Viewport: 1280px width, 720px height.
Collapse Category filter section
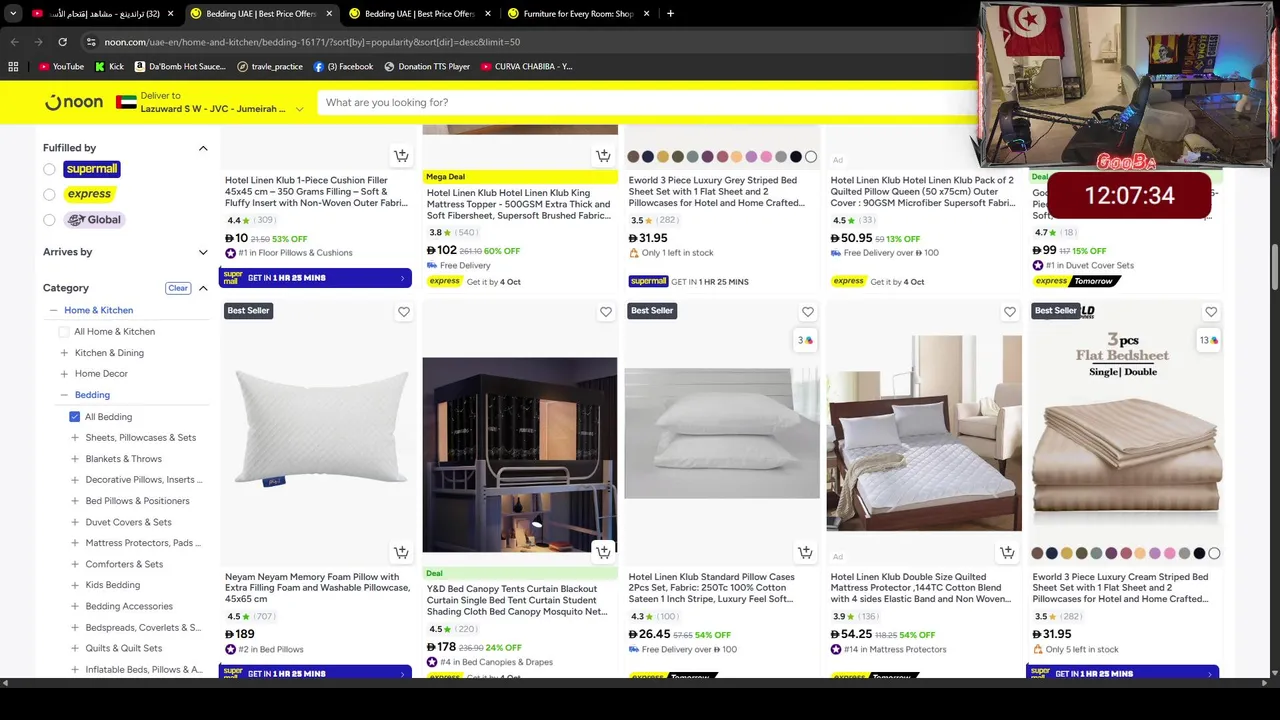coord(203,288)
